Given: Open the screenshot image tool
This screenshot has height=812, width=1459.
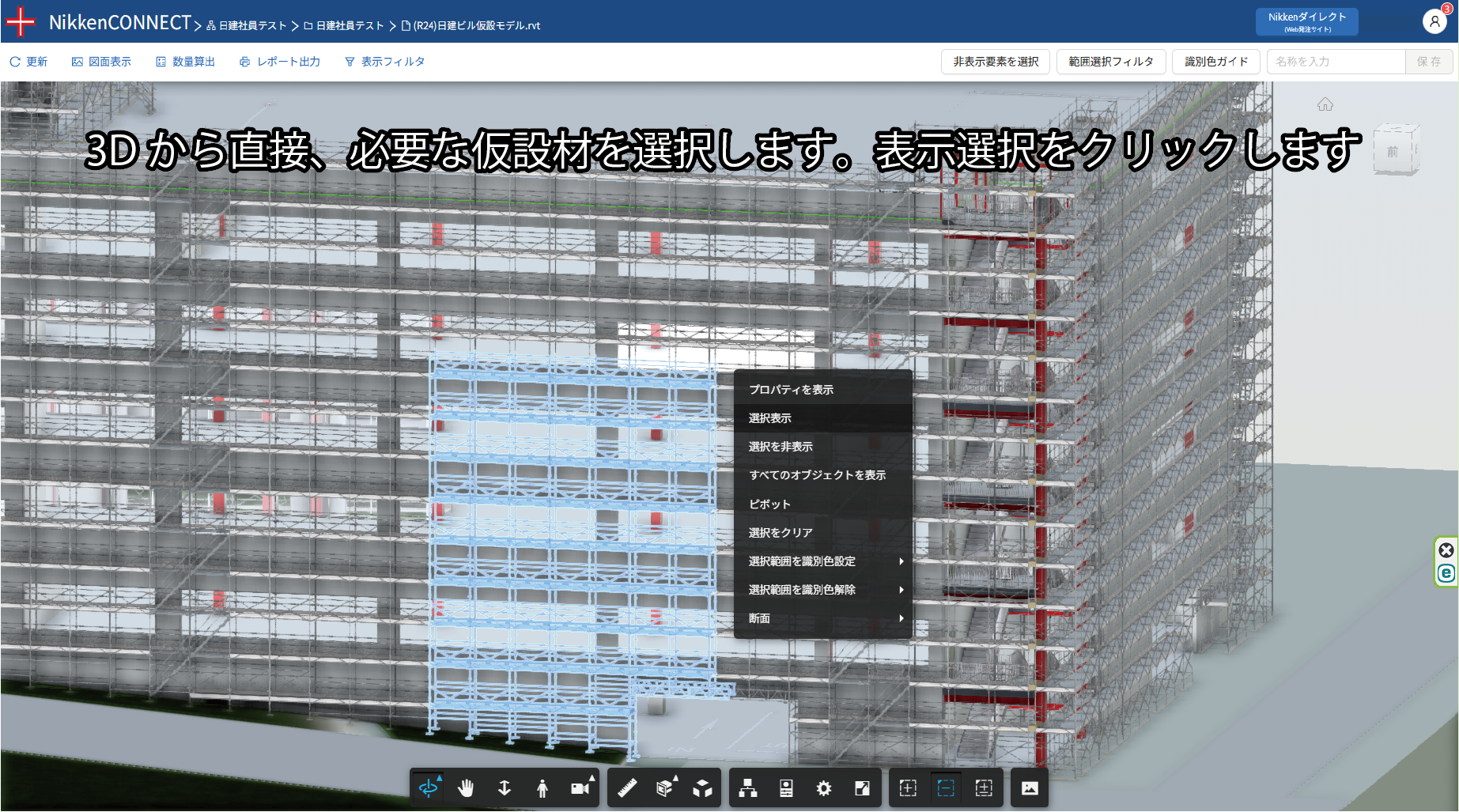Looking at the screenshot, I should coord(1030,788).
